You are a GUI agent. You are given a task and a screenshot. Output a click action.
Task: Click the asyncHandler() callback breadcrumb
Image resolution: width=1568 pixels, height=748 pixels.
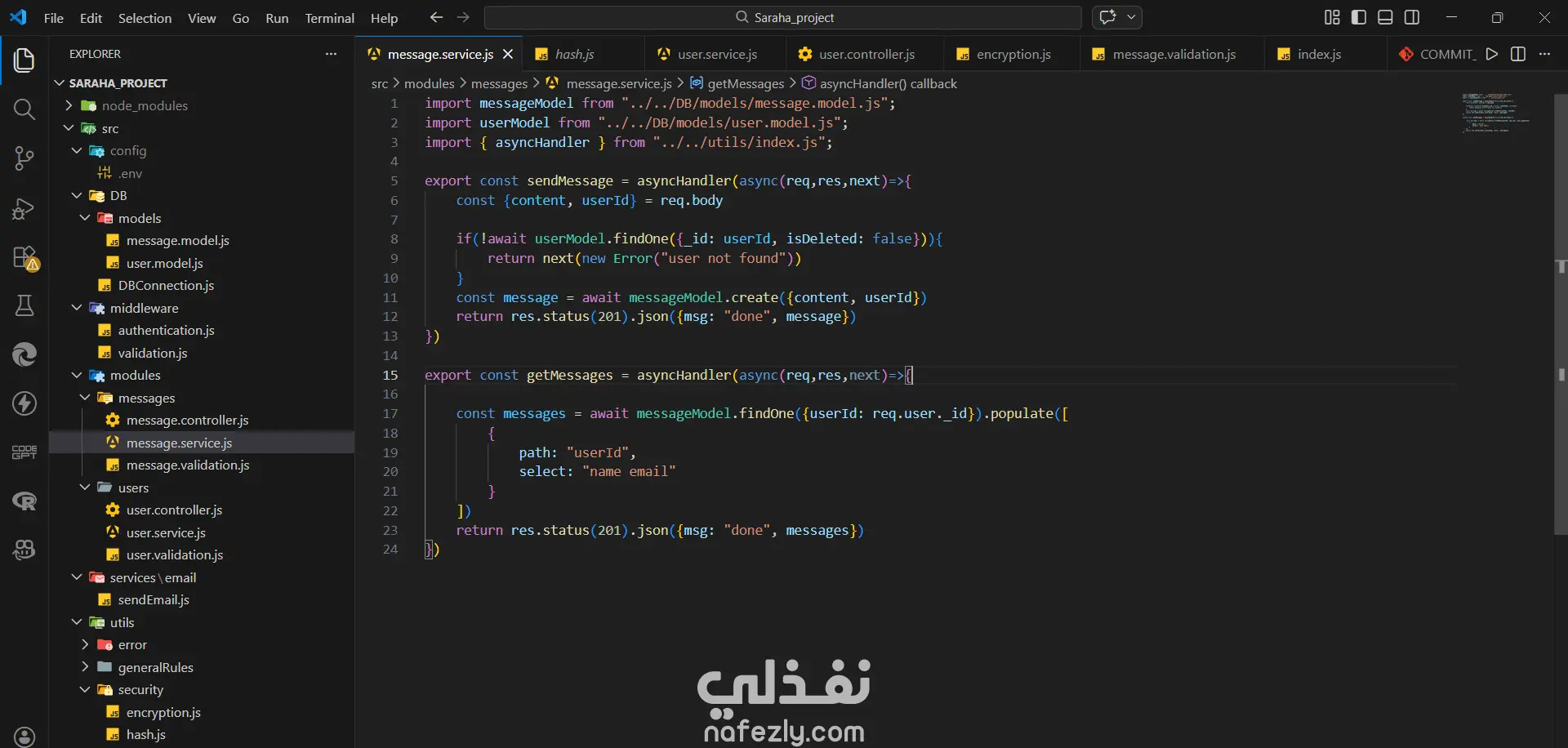[880, 83]
